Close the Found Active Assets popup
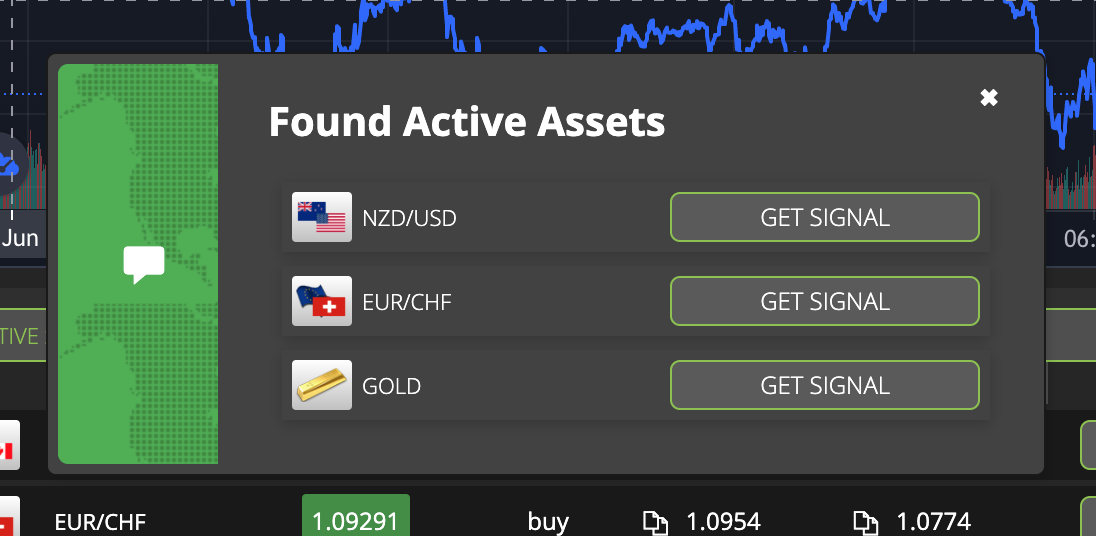The width and height of the screenshot is (1096, 536). click(x=988, y=98)
